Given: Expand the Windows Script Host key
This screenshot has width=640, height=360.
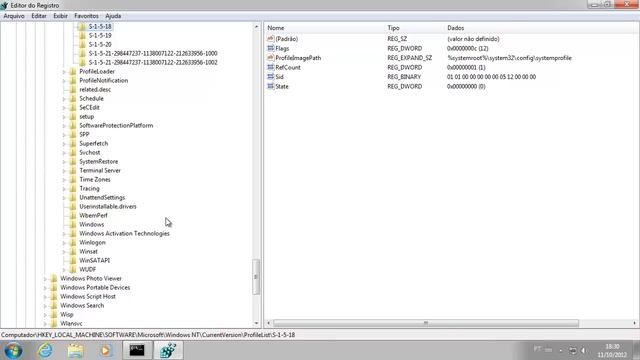Looking at the screenshot, I should (x=45, y=297).
